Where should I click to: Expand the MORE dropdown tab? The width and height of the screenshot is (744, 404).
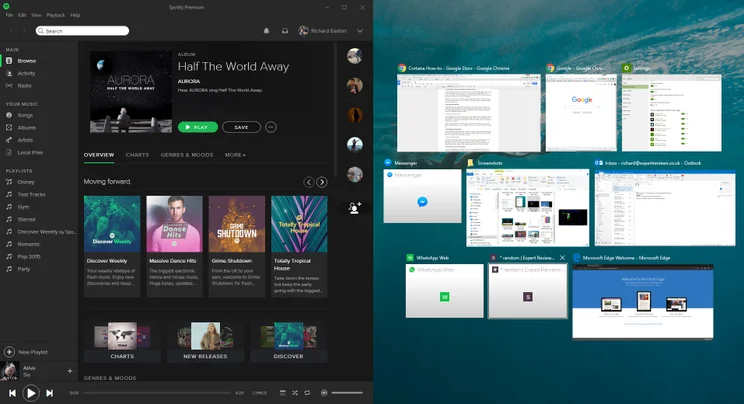[x=235, y=155]
